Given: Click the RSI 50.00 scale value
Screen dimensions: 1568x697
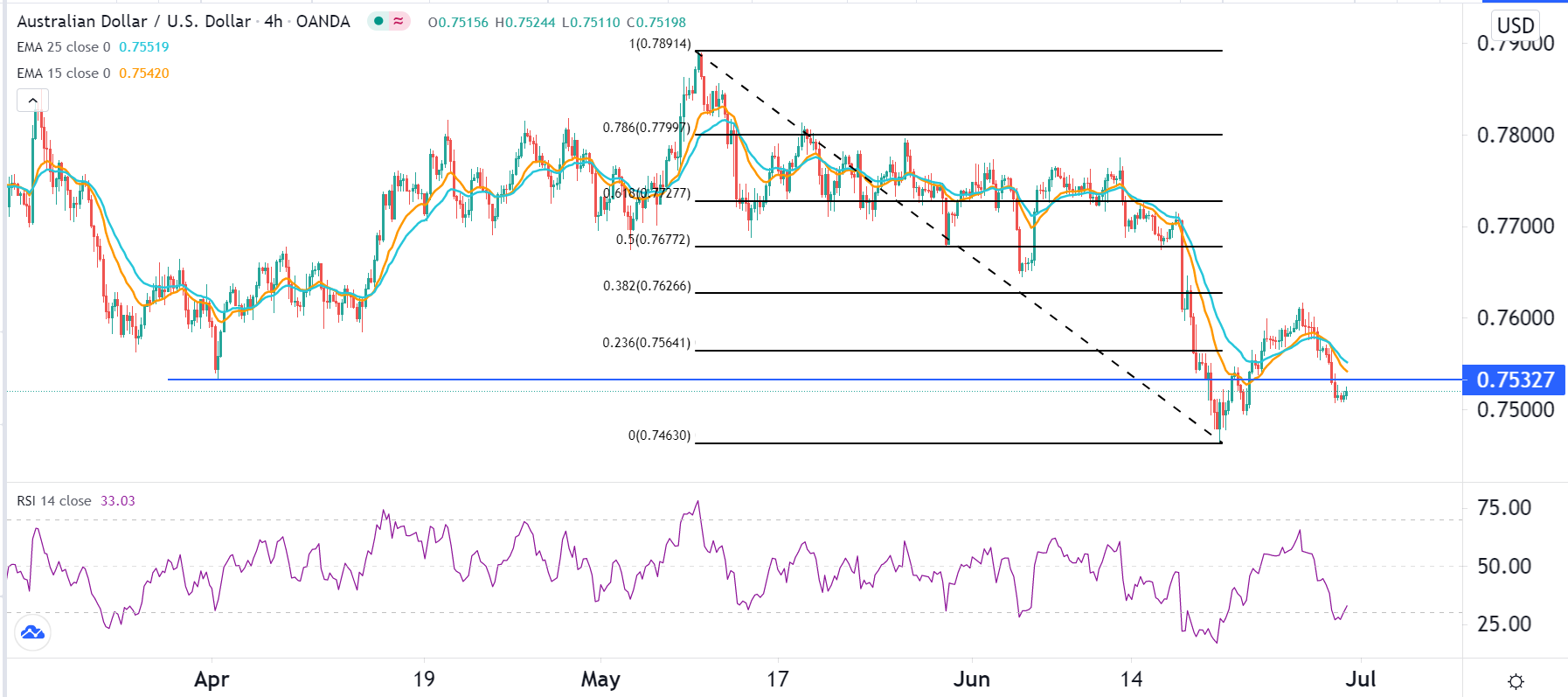Looking at the screenshot, I should click(1504, 566).
